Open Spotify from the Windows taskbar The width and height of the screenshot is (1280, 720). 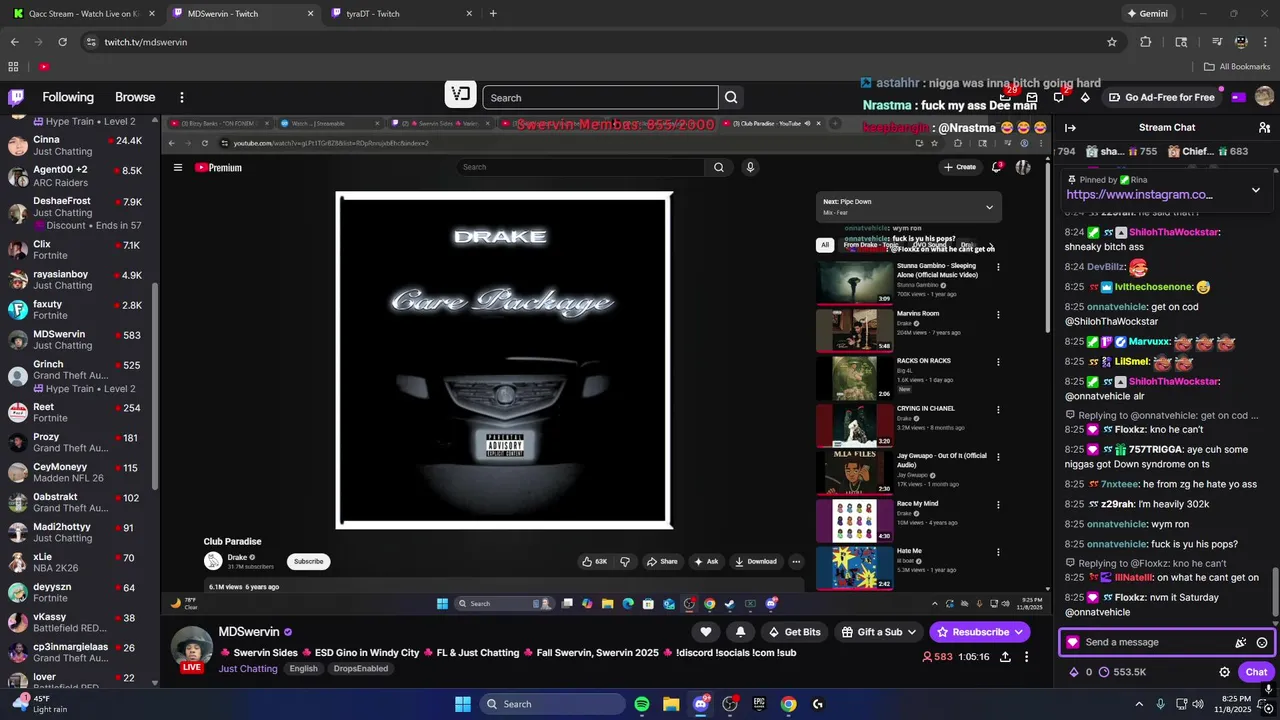click(642, 704)
